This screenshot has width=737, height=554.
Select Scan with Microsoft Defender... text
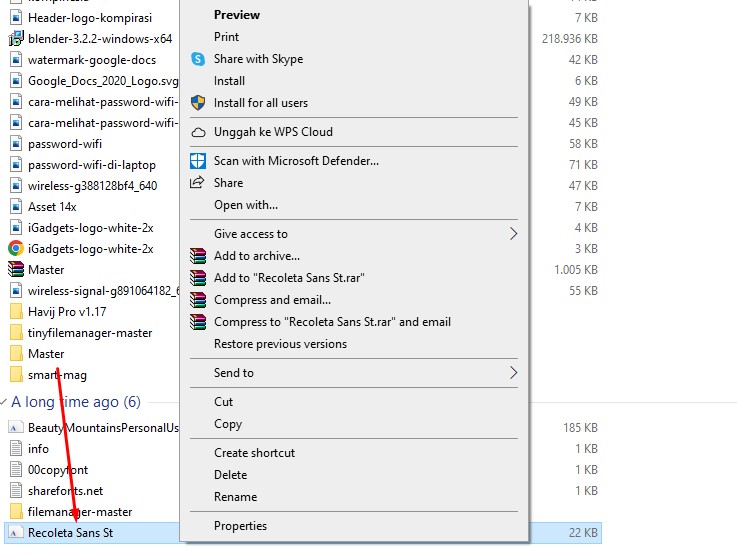pyautogui.click(x=296, y=161)
